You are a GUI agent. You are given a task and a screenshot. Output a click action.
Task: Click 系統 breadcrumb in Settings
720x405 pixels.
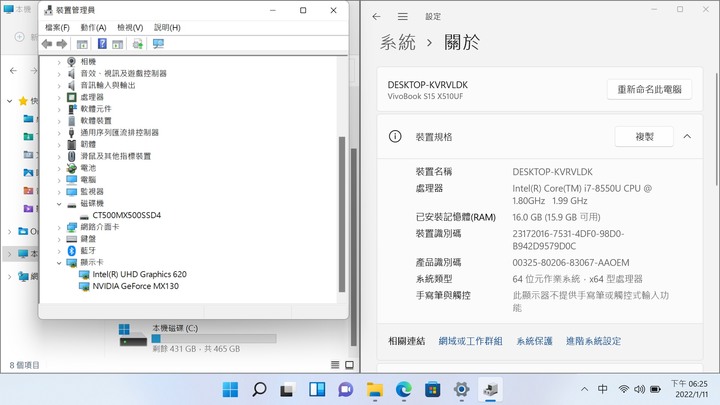click(x=398, y=42)
